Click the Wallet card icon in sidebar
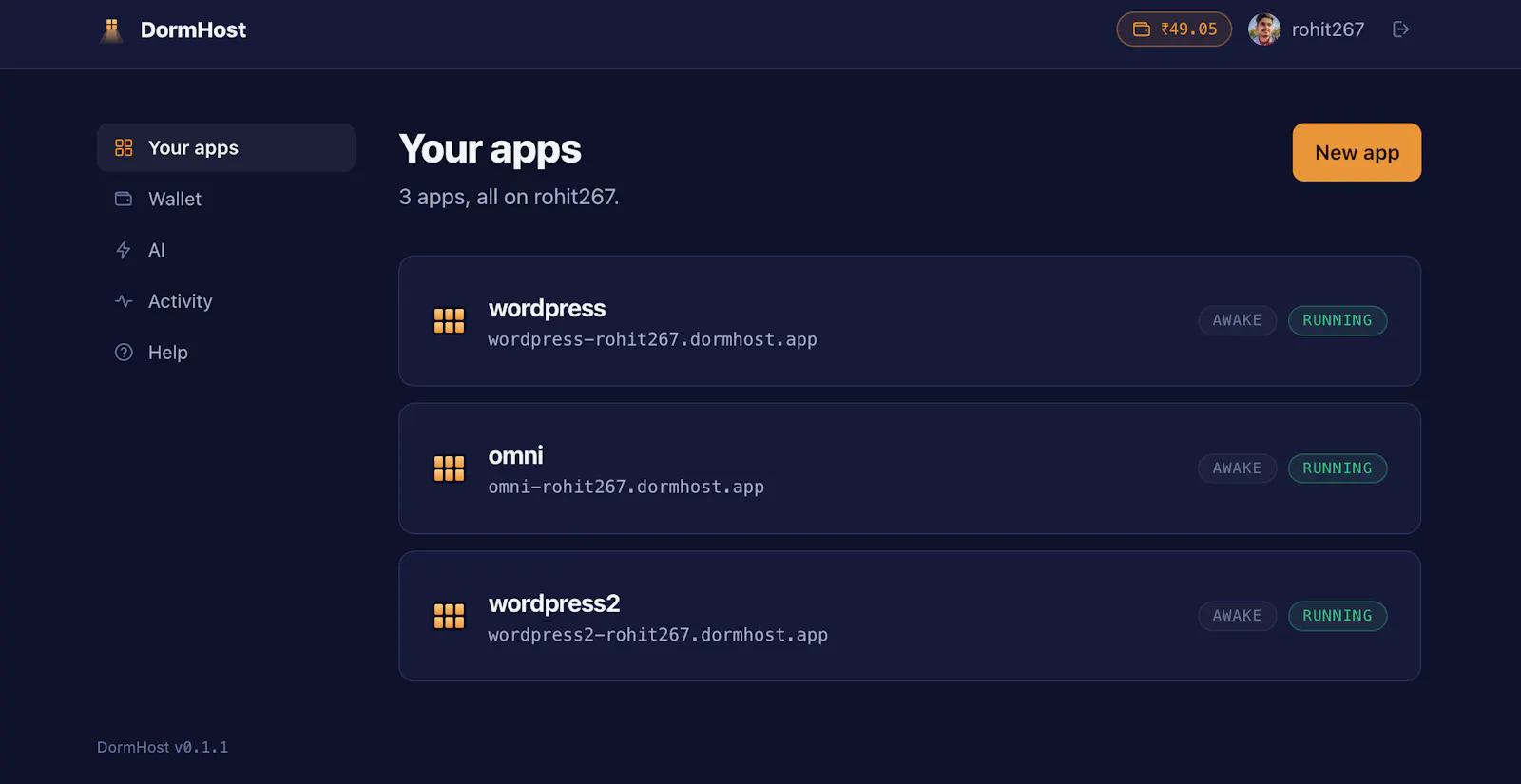Screen dimensions: 1521x784 [124, 199]
